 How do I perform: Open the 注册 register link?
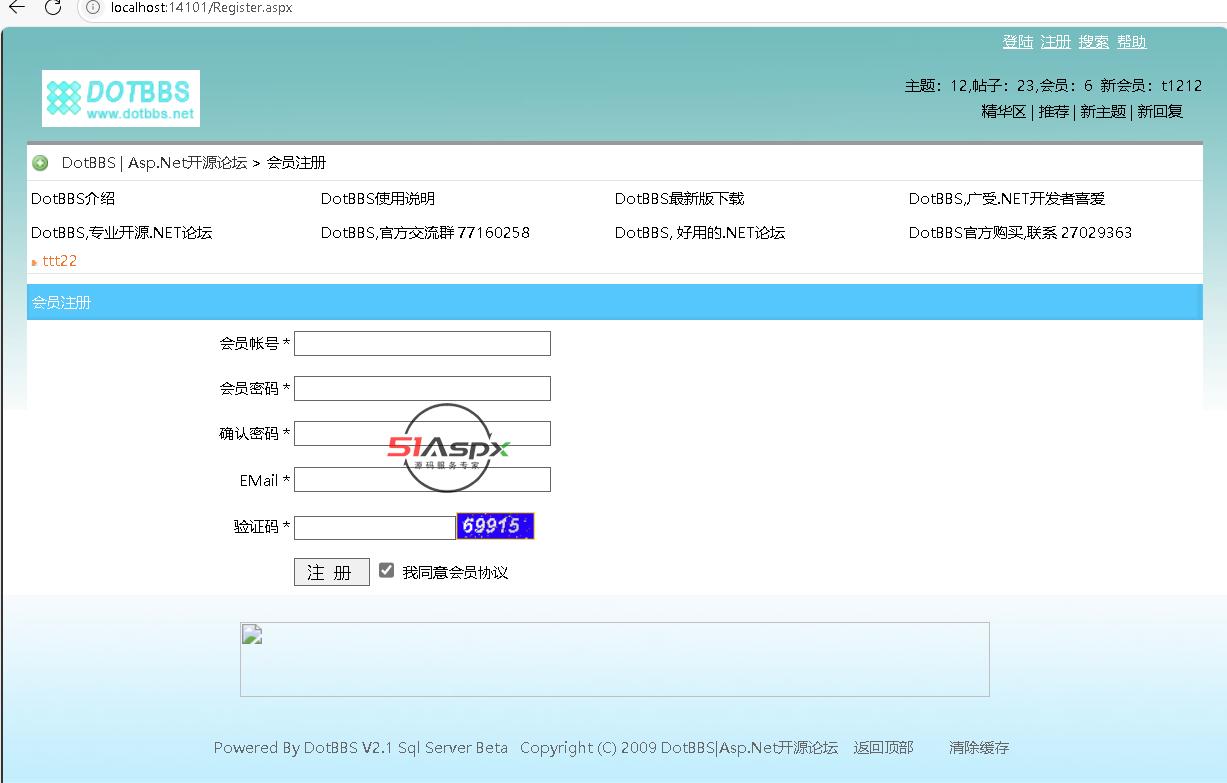(x=1056, y=42)
